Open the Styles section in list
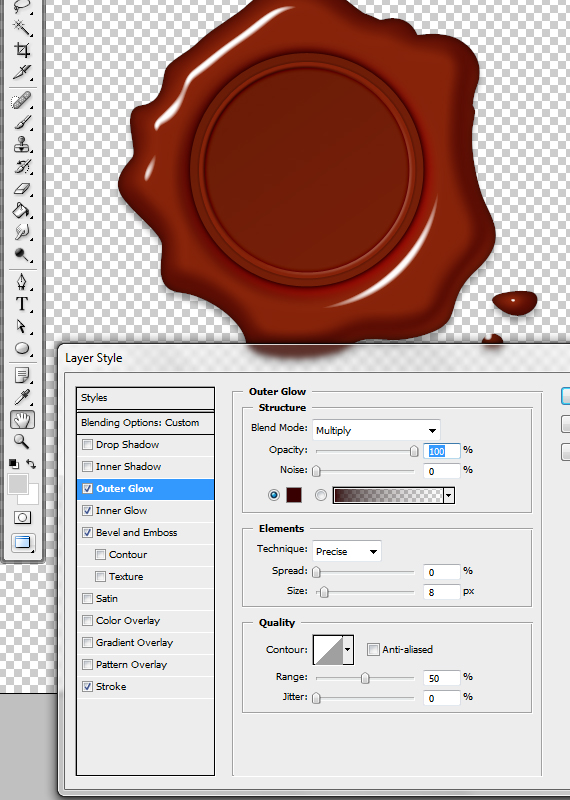570x800 pixels. [x=145, y=397]
